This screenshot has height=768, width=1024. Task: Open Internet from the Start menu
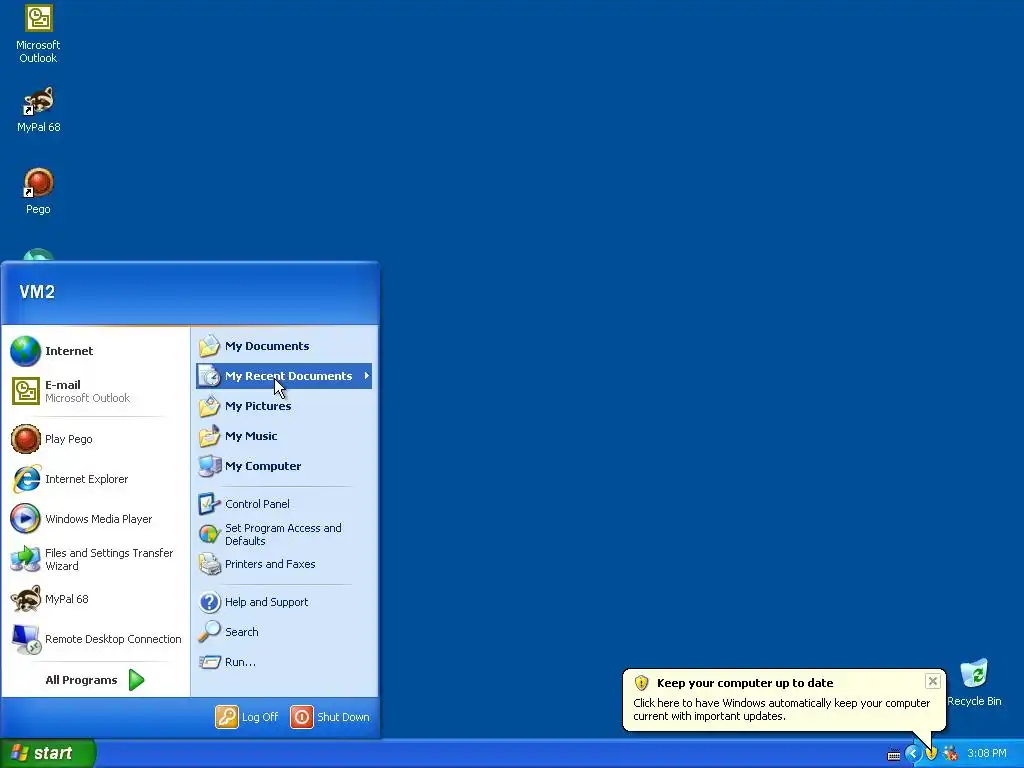(x=95, y=351)
